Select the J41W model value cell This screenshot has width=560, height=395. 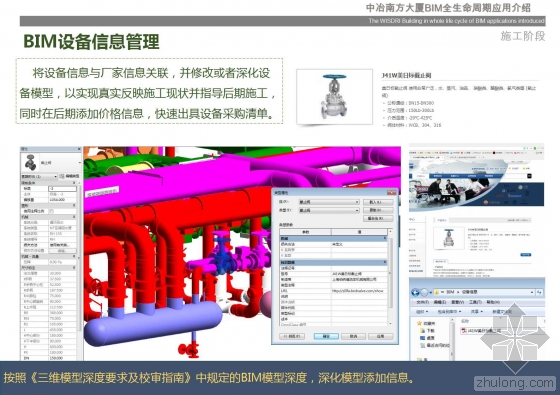click(359, 274)
